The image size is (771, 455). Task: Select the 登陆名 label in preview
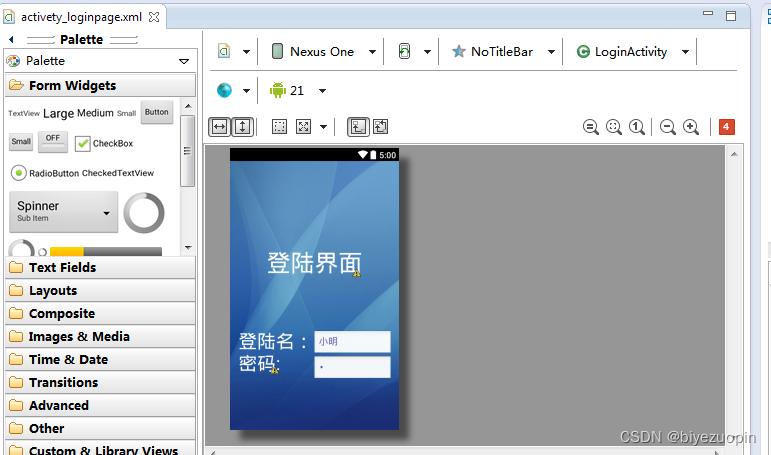coord(273,341)
